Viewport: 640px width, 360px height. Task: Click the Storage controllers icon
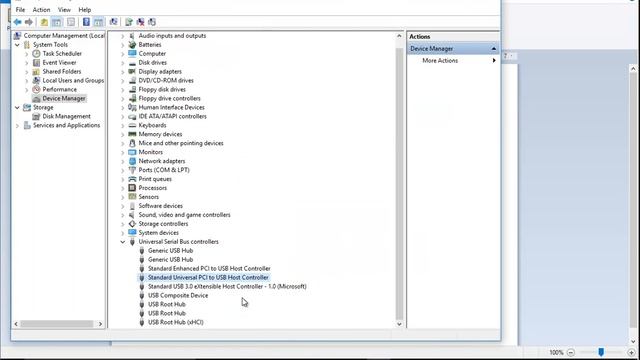(132, 224)
